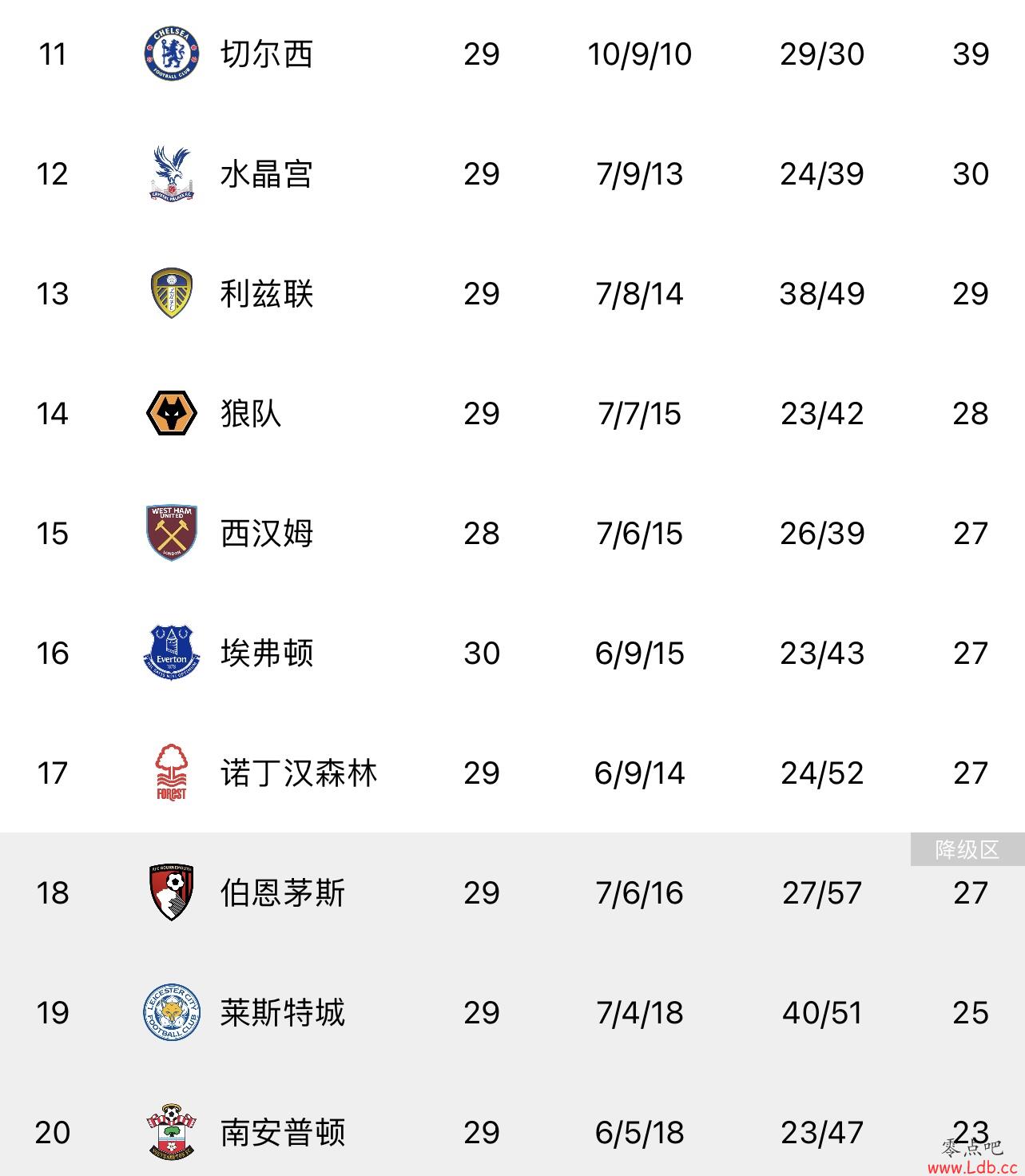
Task: Tap the Nottingham Forest tree logo
Action: pos(171,773)
